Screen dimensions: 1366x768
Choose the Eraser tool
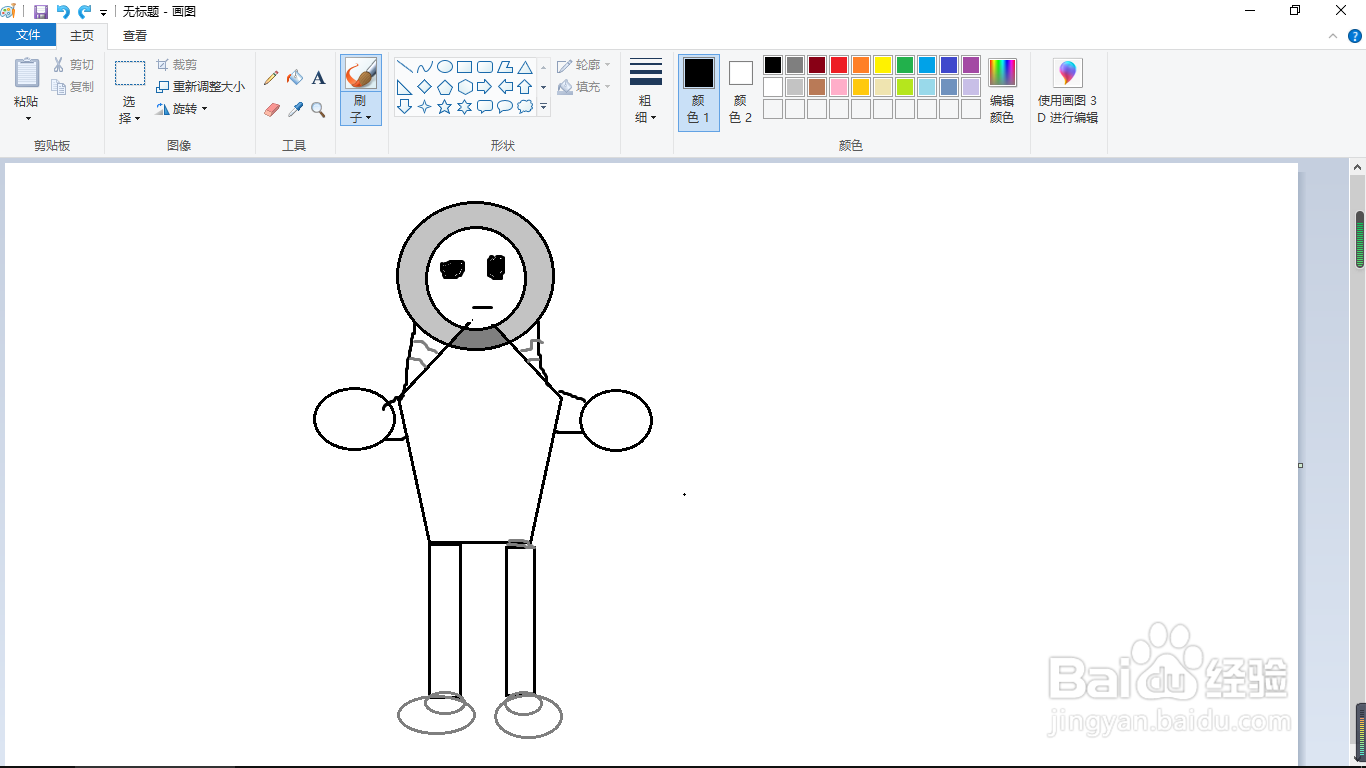point(271,110)
